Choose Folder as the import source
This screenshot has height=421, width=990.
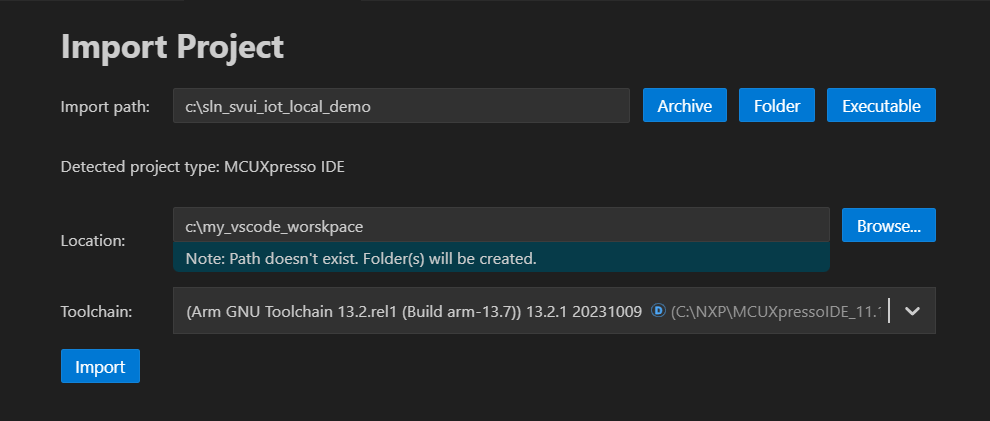click(x=777, y=106)
